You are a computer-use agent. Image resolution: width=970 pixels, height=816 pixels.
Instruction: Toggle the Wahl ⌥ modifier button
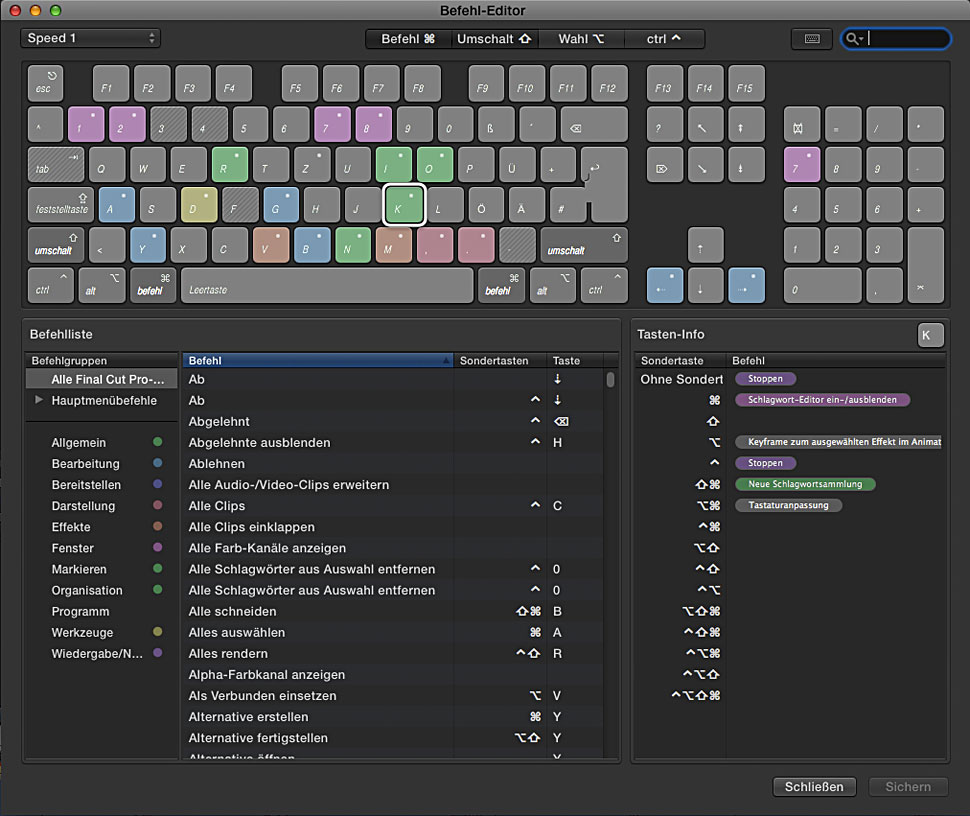point(581,39)
